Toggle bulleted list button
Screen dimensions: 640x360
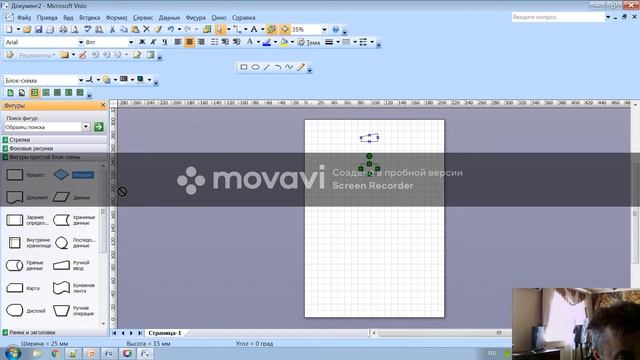tap(214, 42)
